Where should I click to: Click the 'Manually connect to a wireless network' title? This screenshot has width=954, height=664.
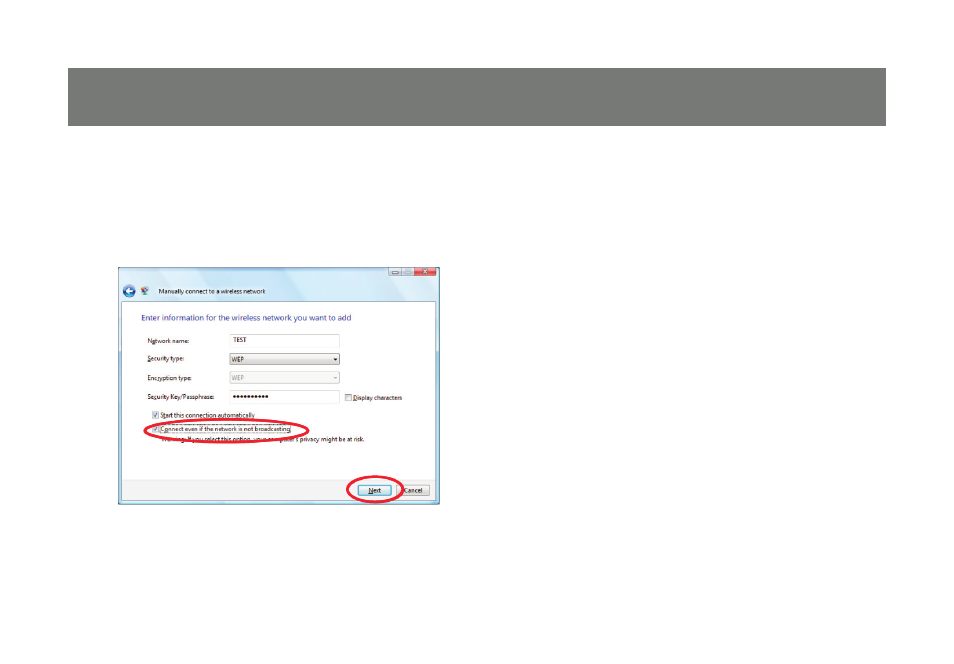pyautogui.click(x=212, y=292)
